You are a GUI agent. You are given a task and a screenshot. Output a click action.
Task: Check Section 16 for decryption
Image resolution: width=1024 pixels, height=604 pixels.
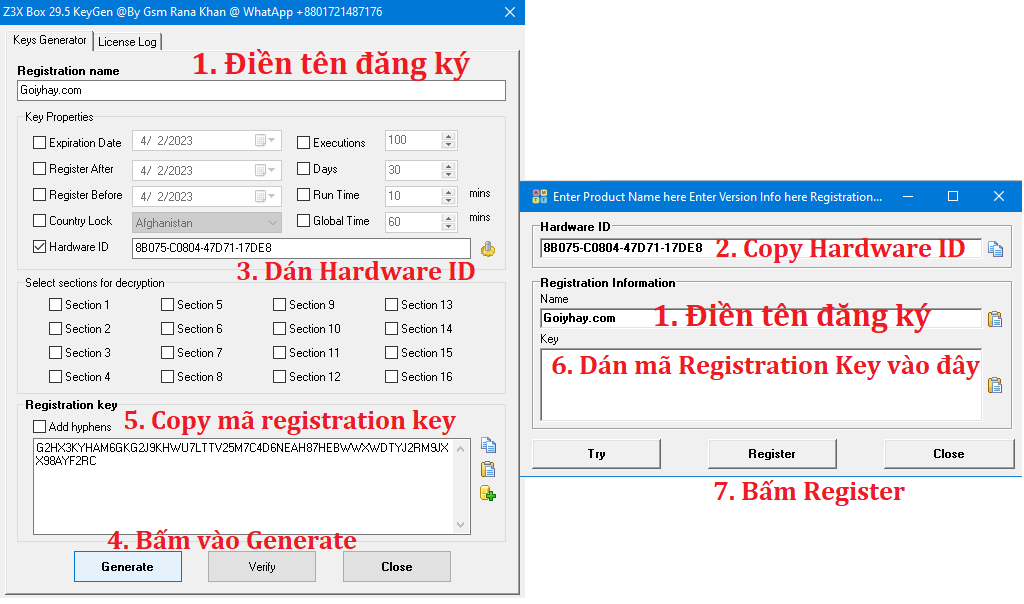tap(391, 377)
